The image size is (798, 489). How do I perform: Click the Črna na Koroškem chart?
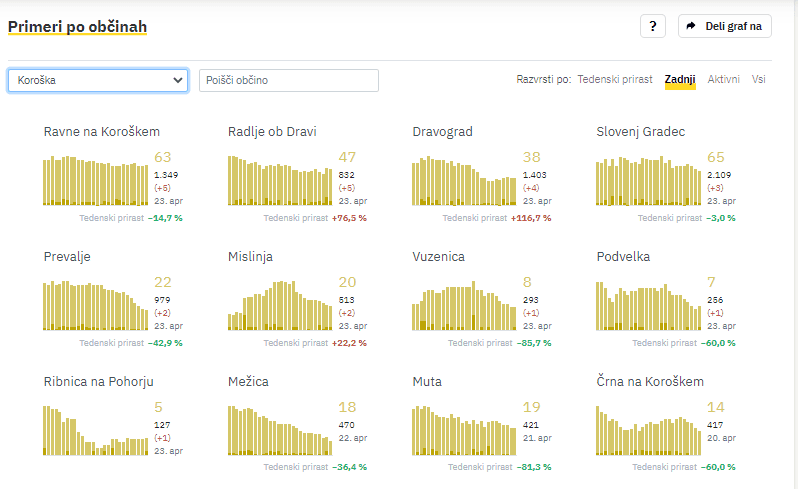pos(648,430)
